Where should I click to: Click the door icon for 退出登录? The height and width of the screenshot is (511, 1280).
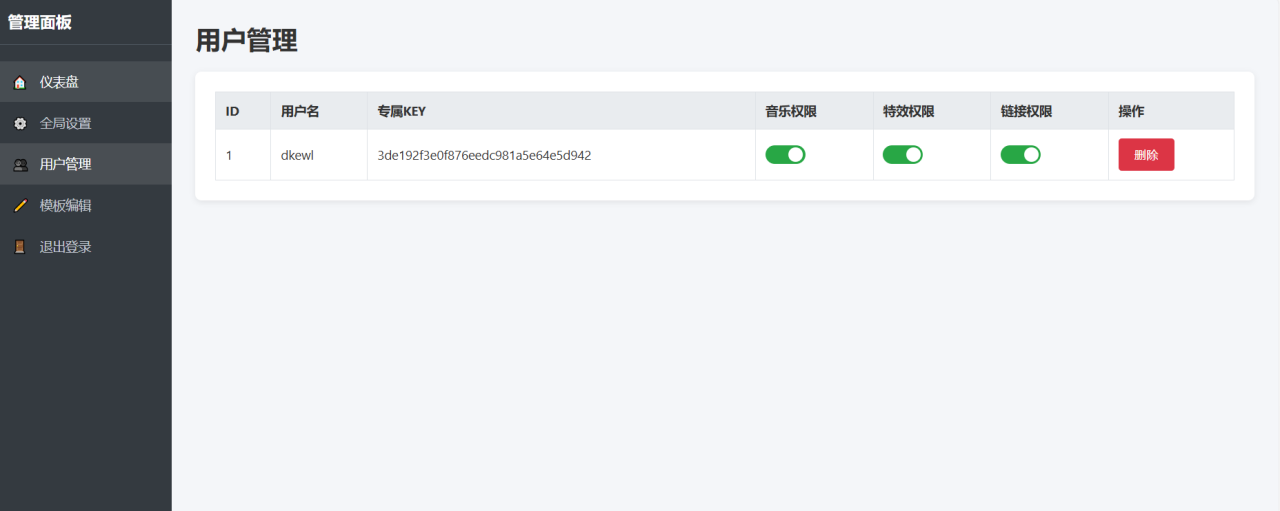[20, 247]
